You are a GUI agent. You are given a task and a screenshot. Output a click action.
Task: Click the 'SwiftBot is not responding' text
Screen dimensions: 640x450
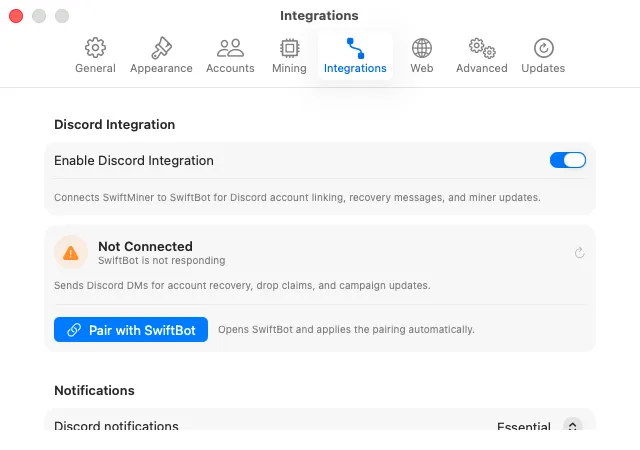pyautogui.click(x=162, y=261)
